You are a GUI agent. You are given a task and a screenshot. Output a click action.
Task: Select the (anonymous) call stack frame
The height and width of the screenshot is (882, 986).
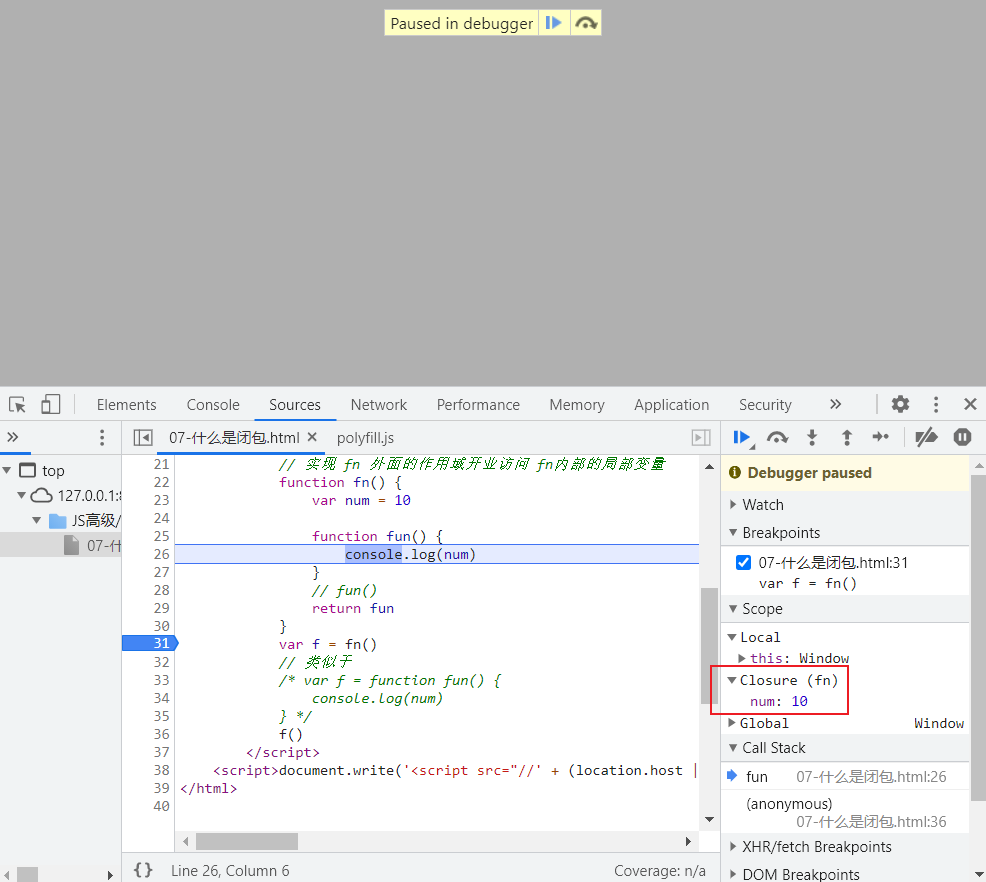click(x=845, y=812)
